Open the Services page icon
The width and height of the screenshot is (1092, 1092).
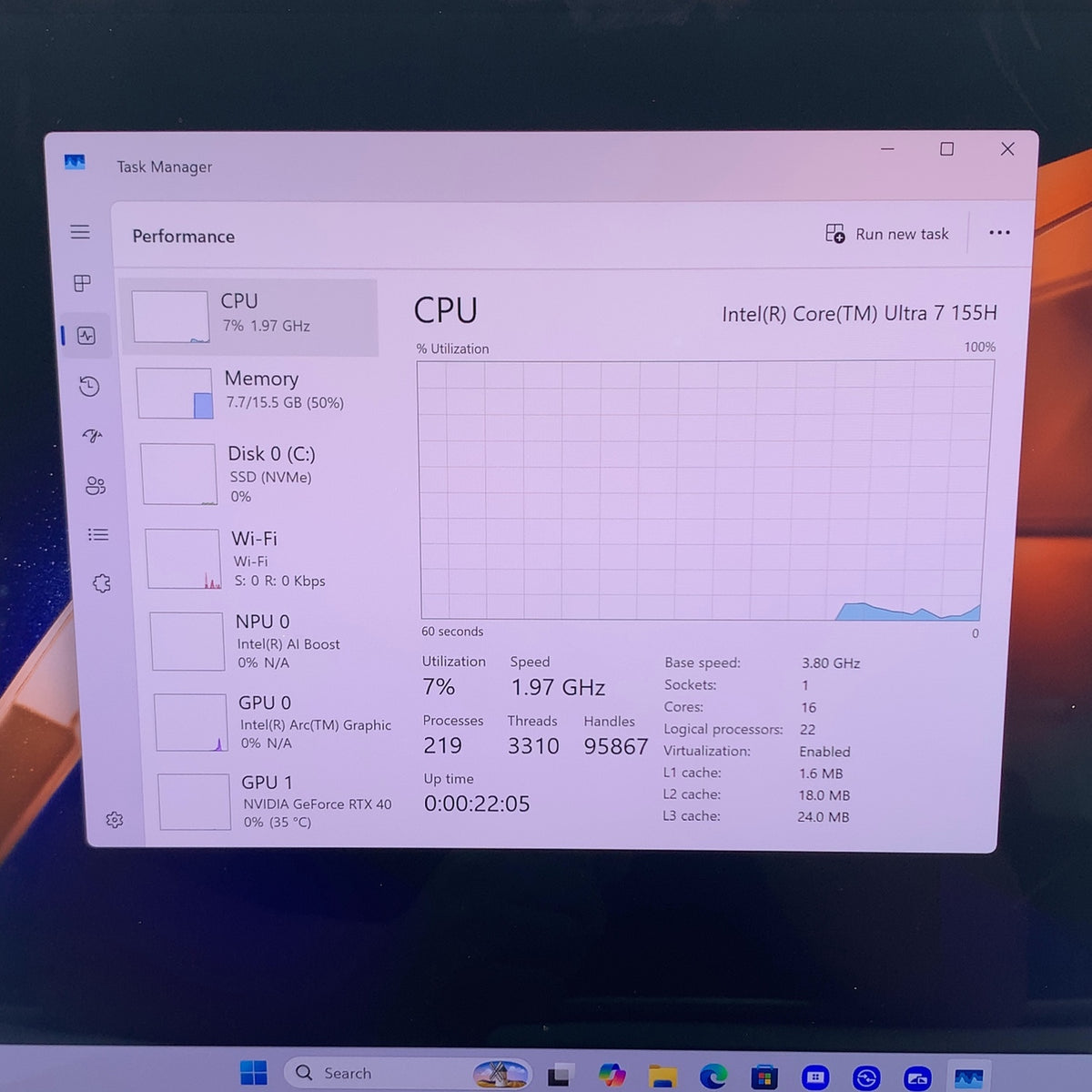pyautogui.click(x=102, y=583)
